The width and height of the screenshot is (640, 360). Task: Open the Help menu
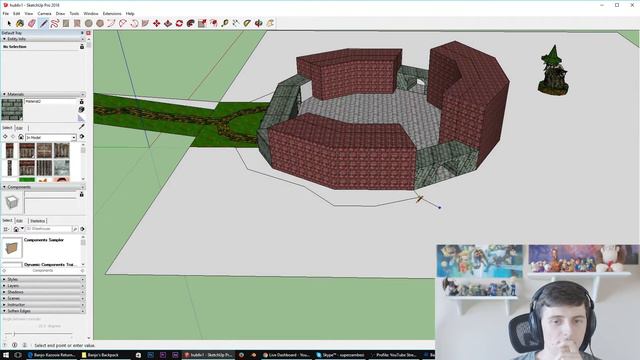tap(130, 13)
